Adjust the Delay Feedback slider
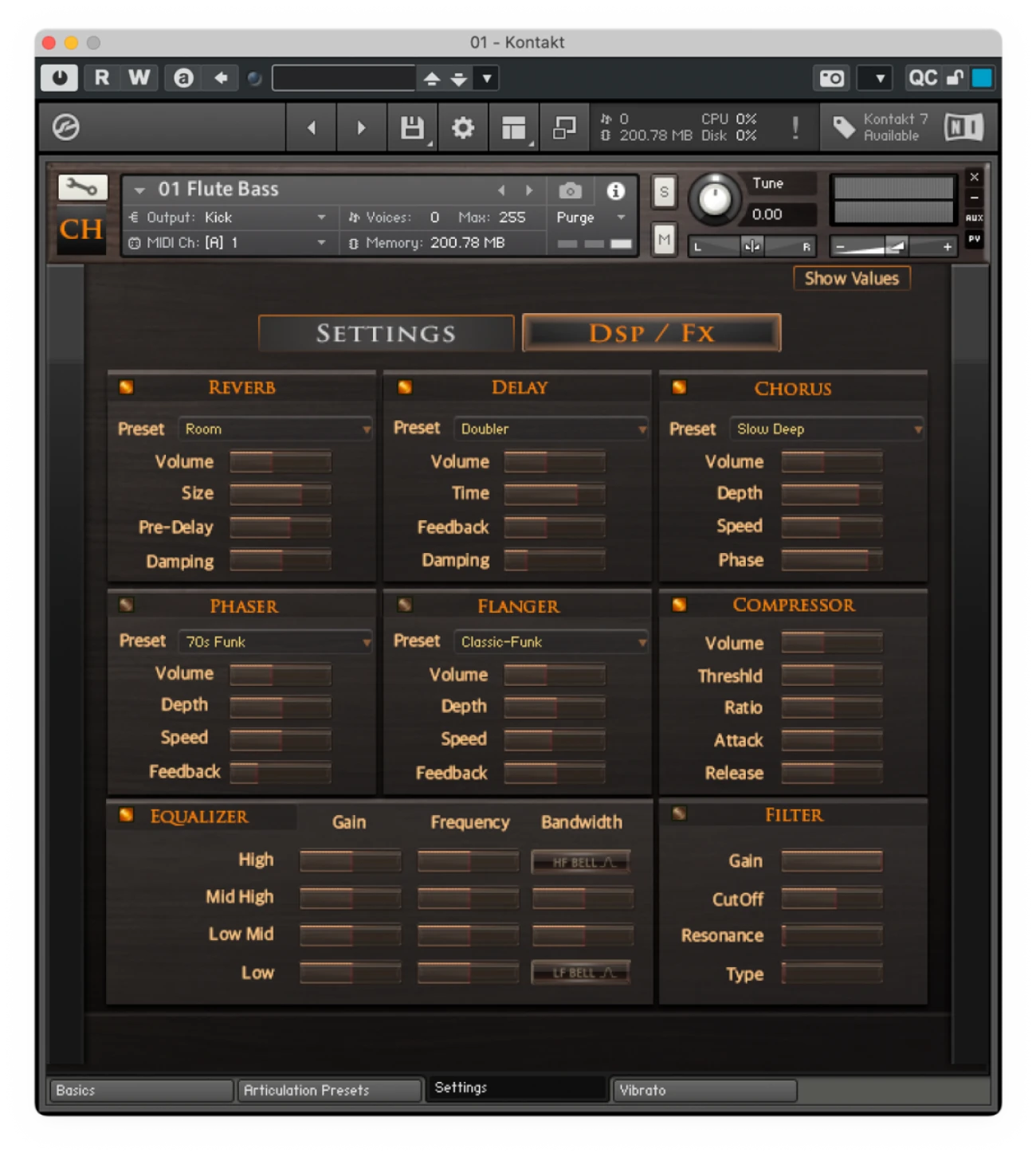 tap(554, 527)
